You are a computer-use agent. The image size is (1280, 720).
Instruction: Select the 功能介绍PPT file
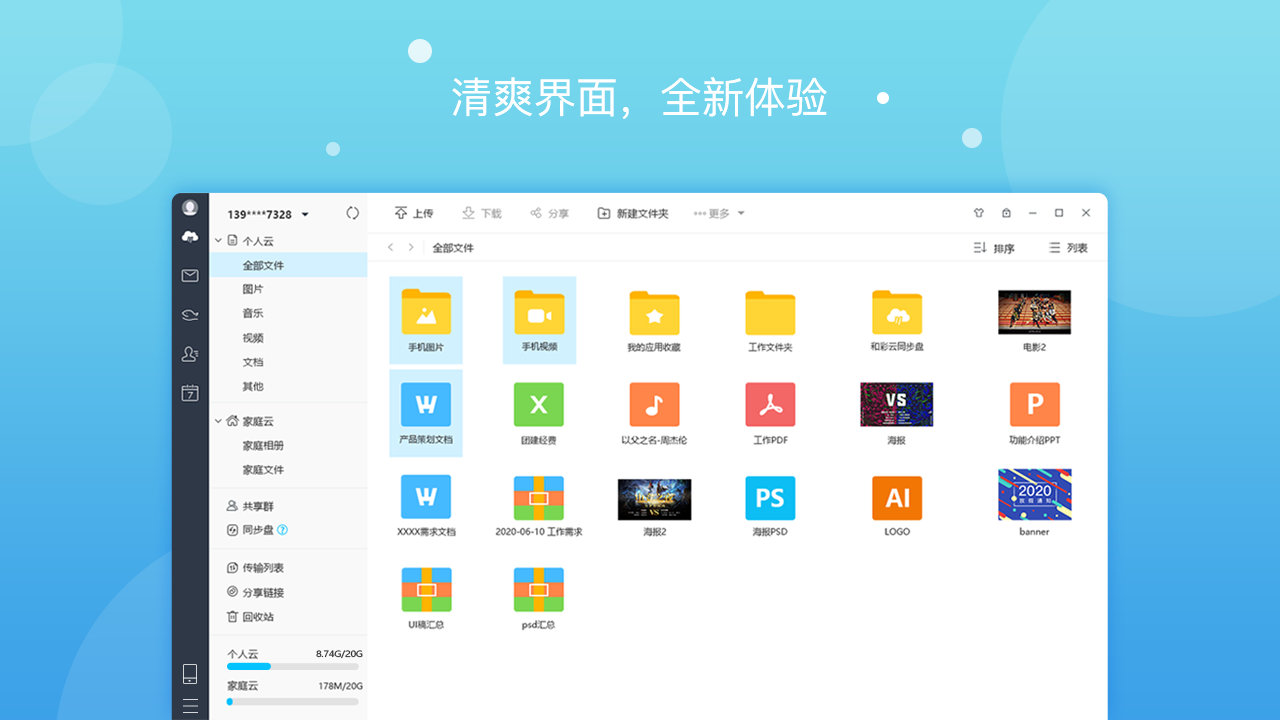[1035, 413]
